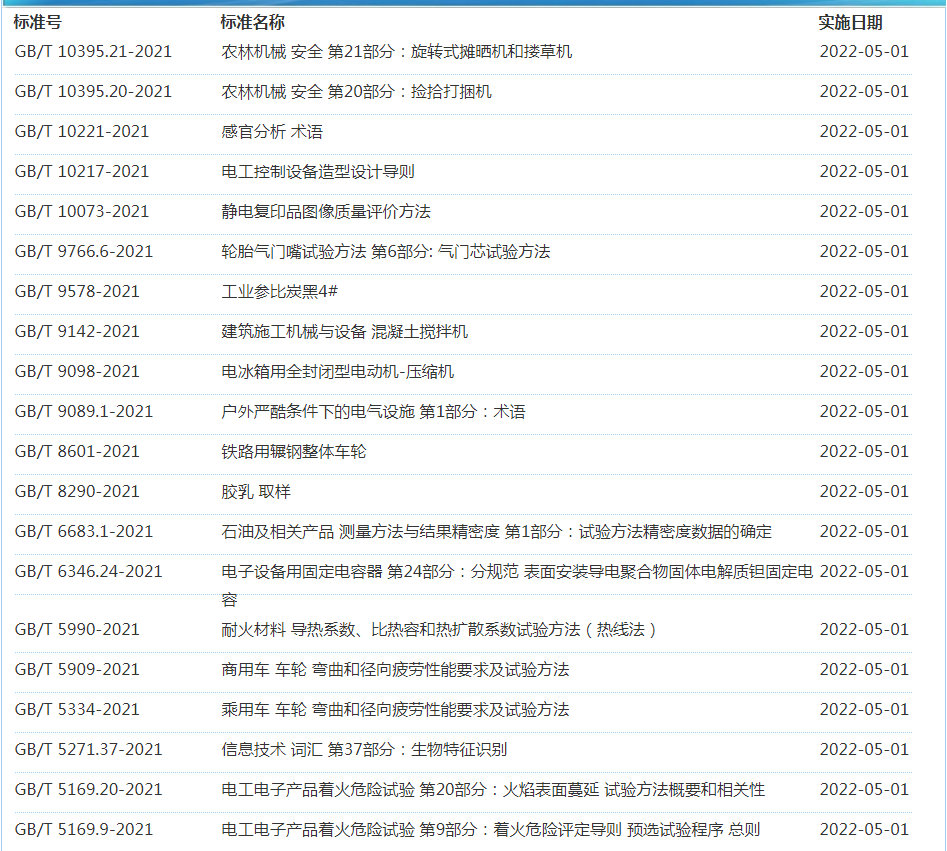This screenshot has height=851, width=947.
Task: Open 感官分析 术语 standard name
Action: 272,131
